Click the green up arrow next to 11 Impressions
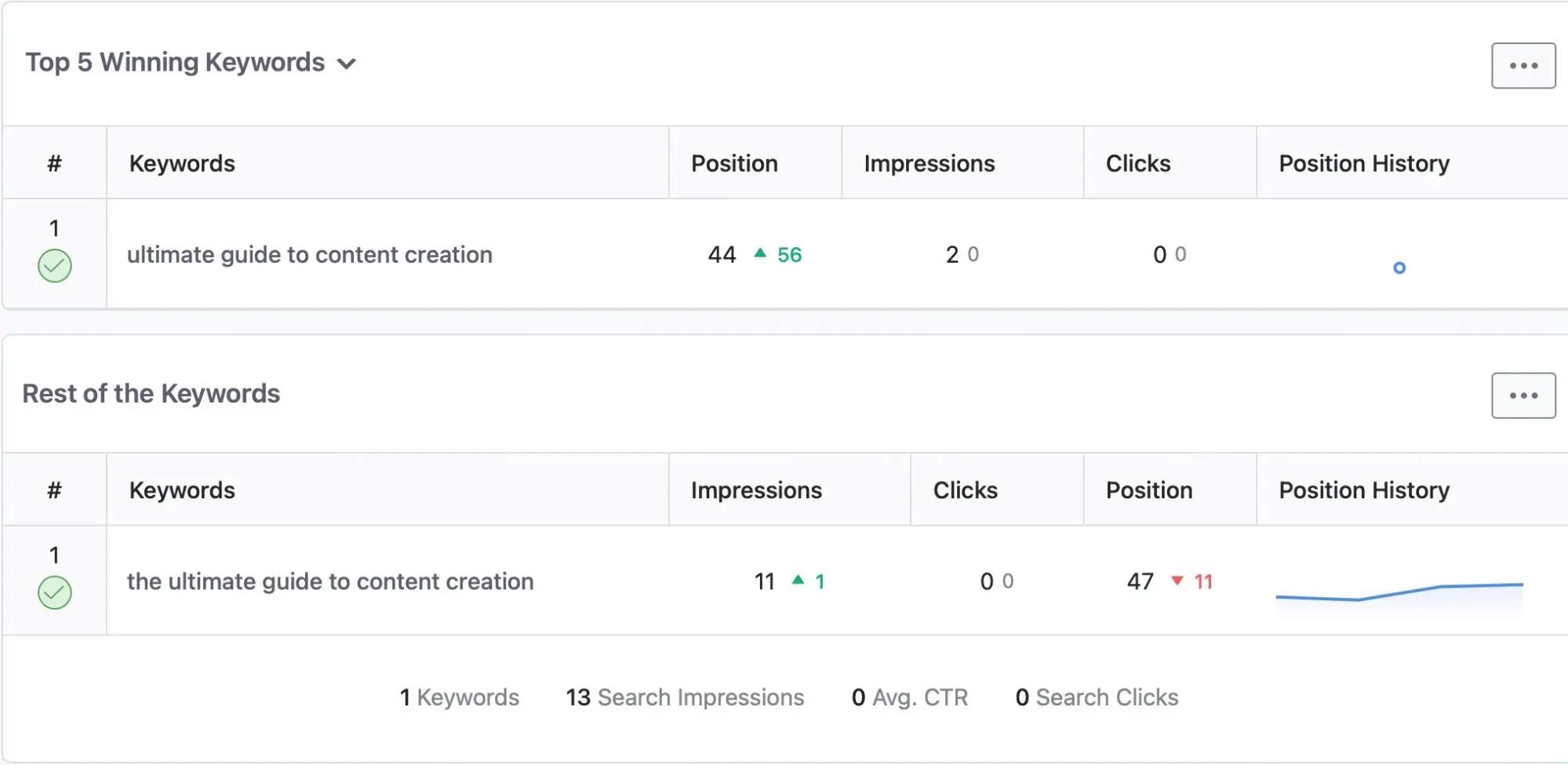The width and height of the screenshot is (1568, 765). [797, 581]
